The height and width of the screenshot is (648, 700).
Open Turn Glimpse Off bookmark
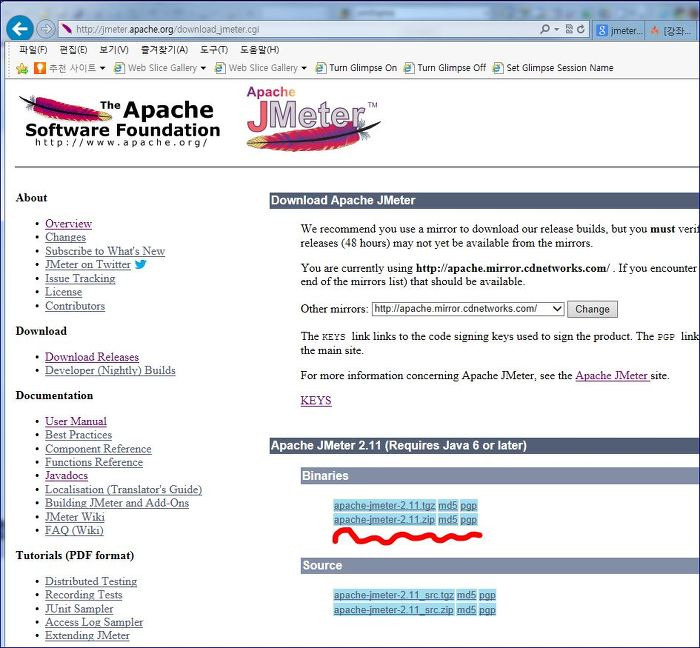[x=444, y=68]
